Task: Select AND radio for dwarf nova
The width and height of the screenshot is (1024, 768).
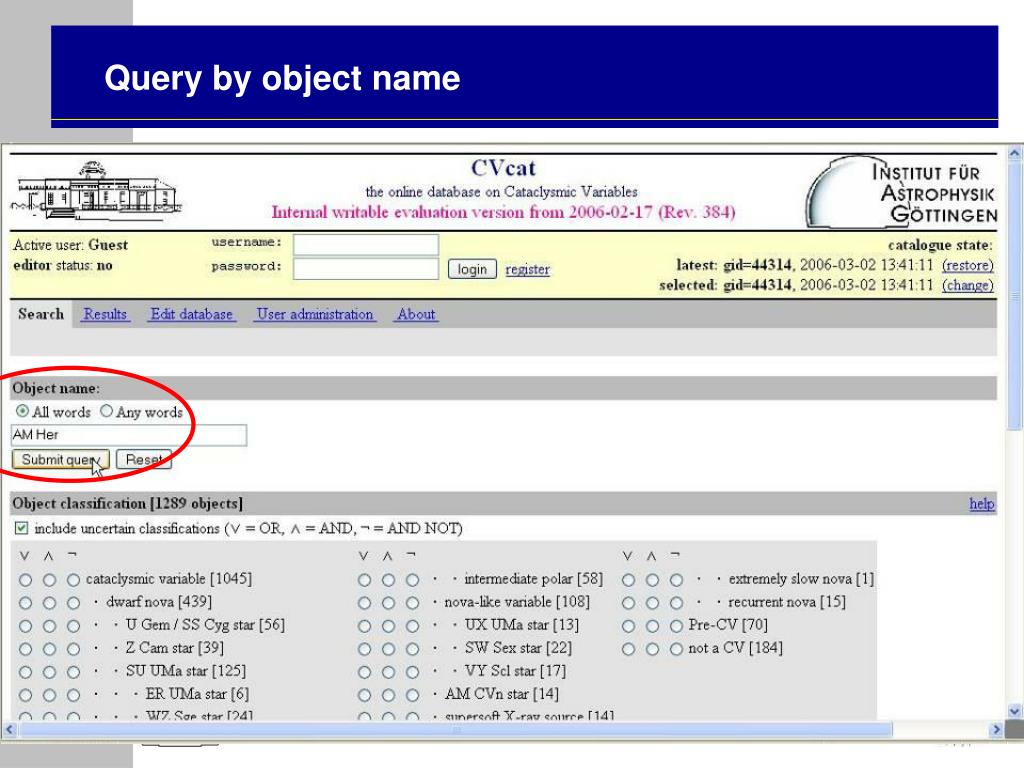Action: pos(50,603)
